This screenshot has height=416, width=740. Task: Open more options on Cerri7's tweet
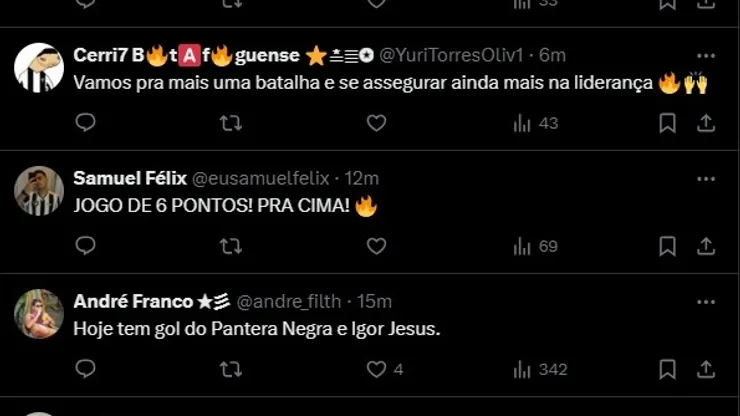(x=705, y=55)
